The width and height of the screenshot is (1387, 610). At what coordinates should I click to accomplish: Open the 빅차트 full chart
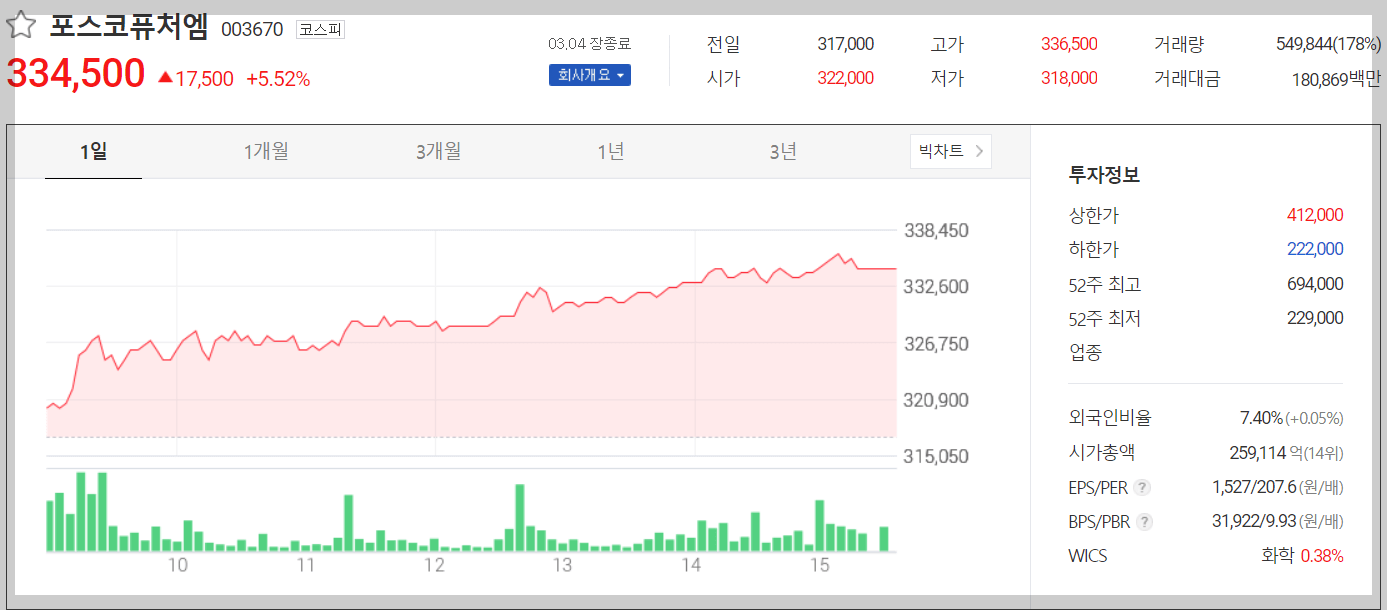[x=951, y=151]
